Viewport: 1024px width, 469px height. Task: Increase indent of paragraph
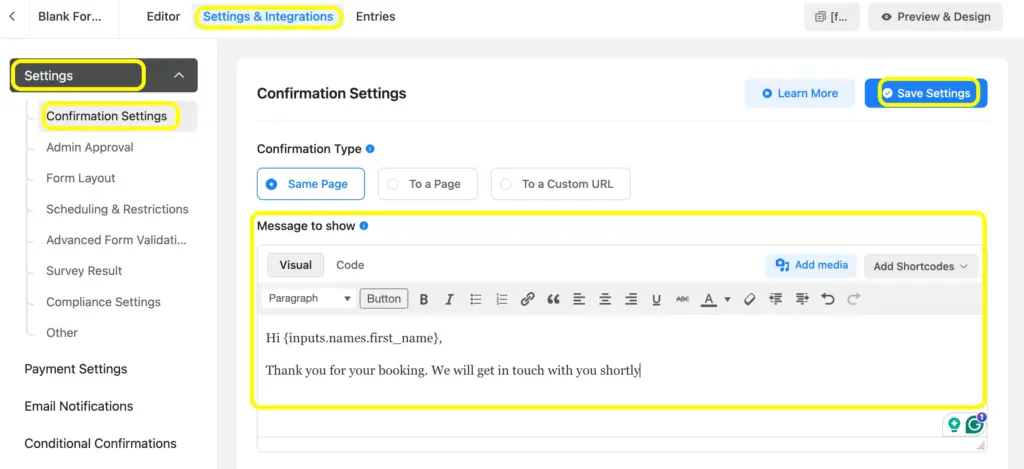click(x=802, y=299)
